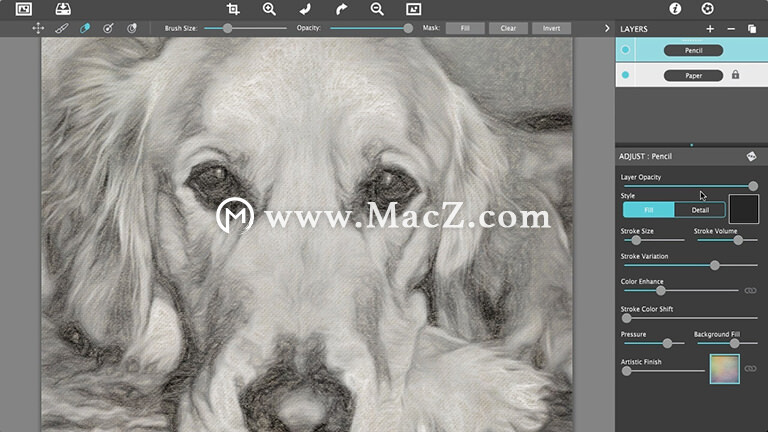Open the info icon
Image resolution: width=768 pixels, height=432 pixels.
click(x=675, y=8)
